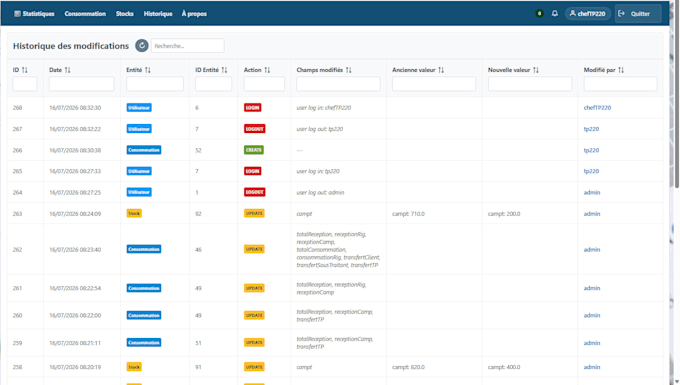
Task: Open the chefTP220 user profile button
Action: [x=588, y=14]
